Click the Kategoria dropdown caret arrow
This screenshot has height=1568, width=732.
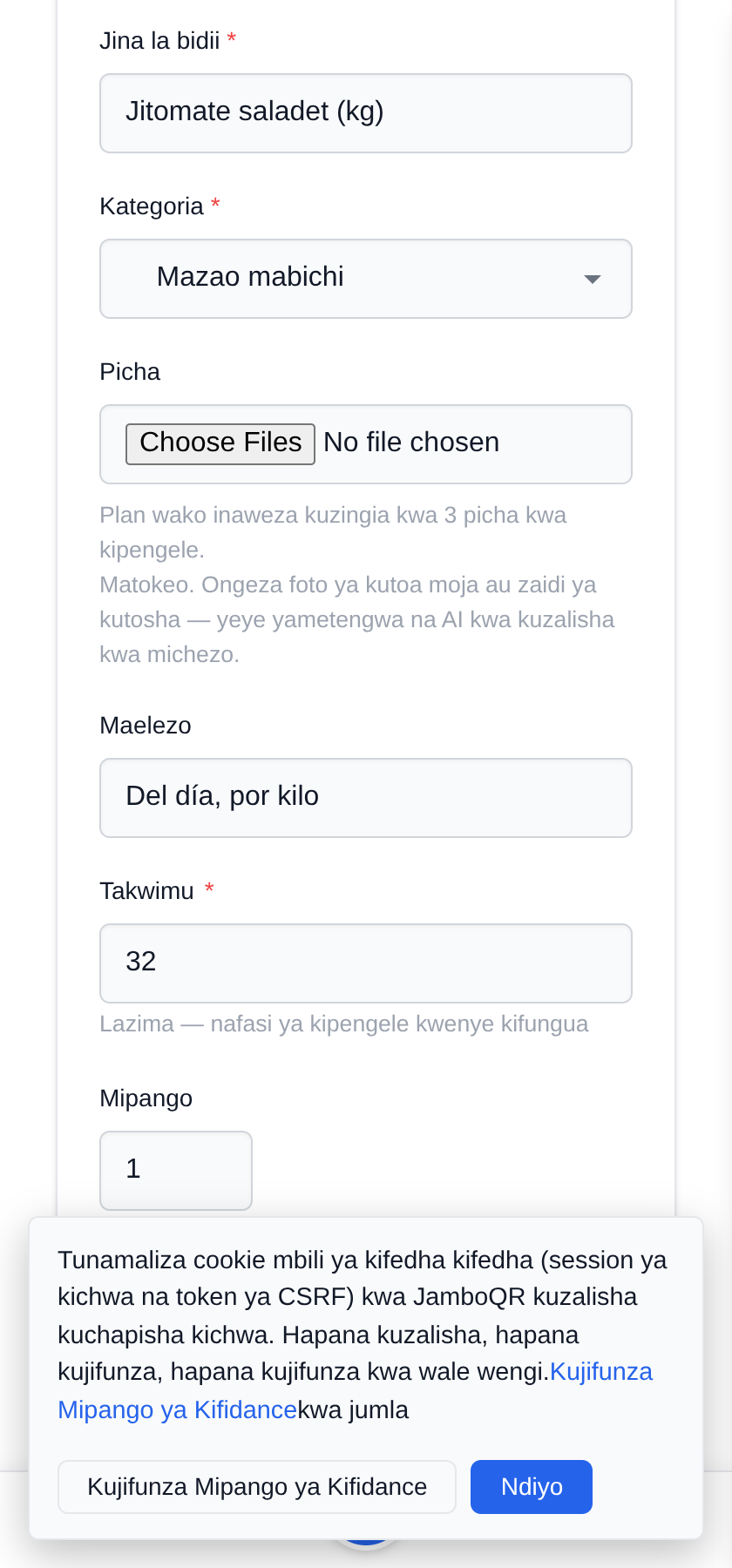click(593, 279)
